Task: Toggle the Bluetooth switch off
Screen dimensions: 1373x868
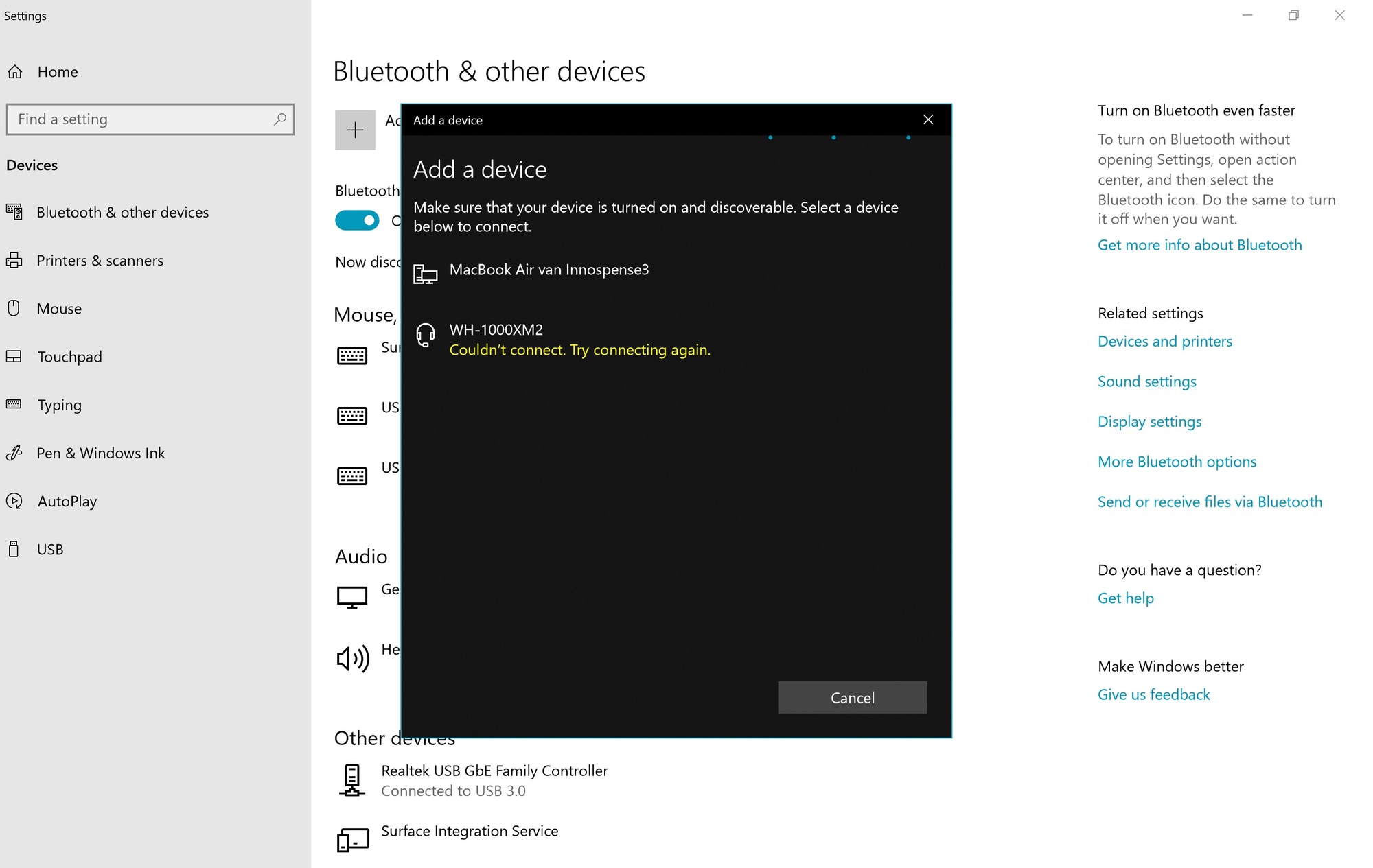Action: pos(357,220)
